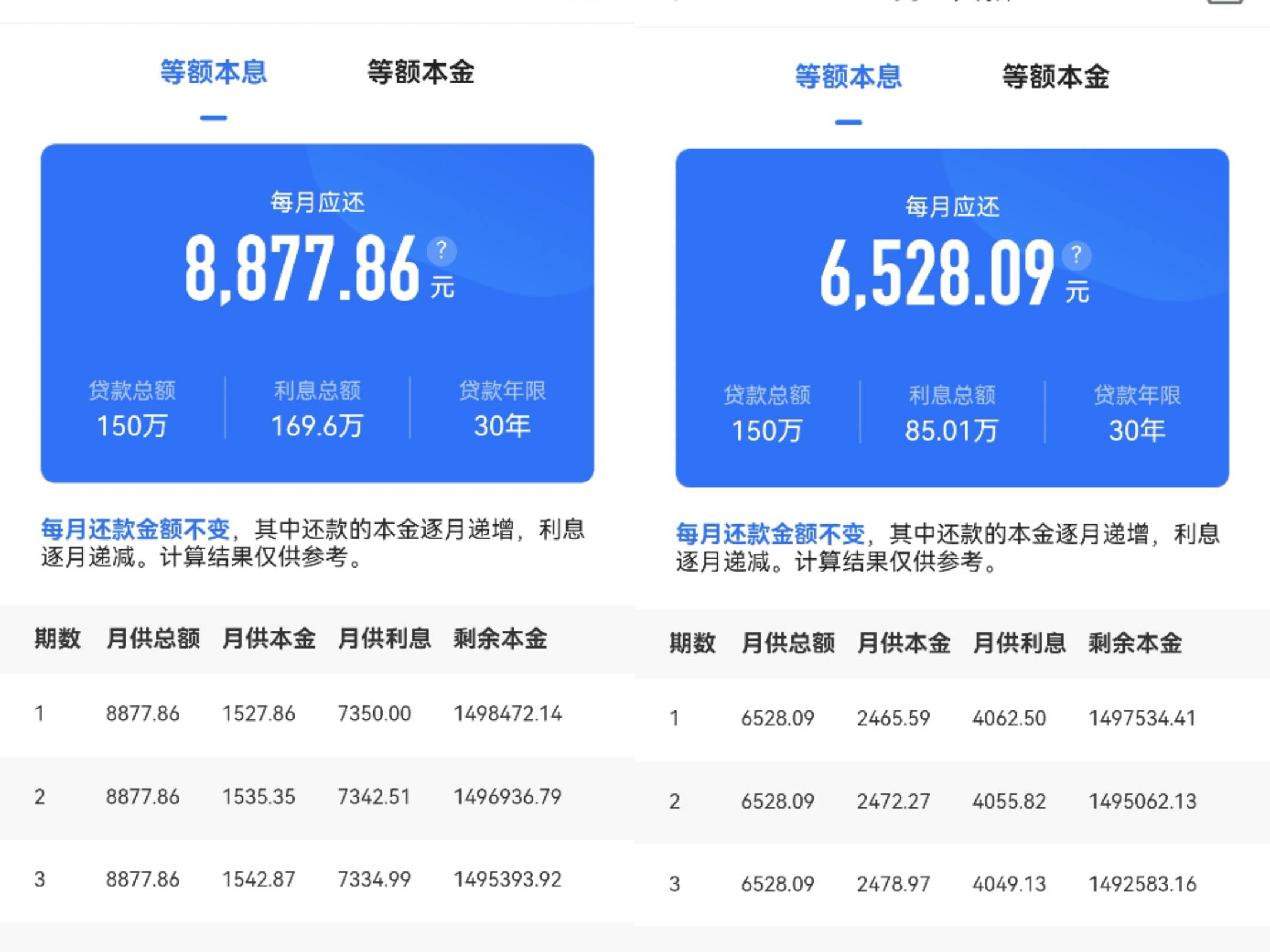Tap 150万 loan total in right card
The width and height of the screenshot is (1270, 952).
767,430
